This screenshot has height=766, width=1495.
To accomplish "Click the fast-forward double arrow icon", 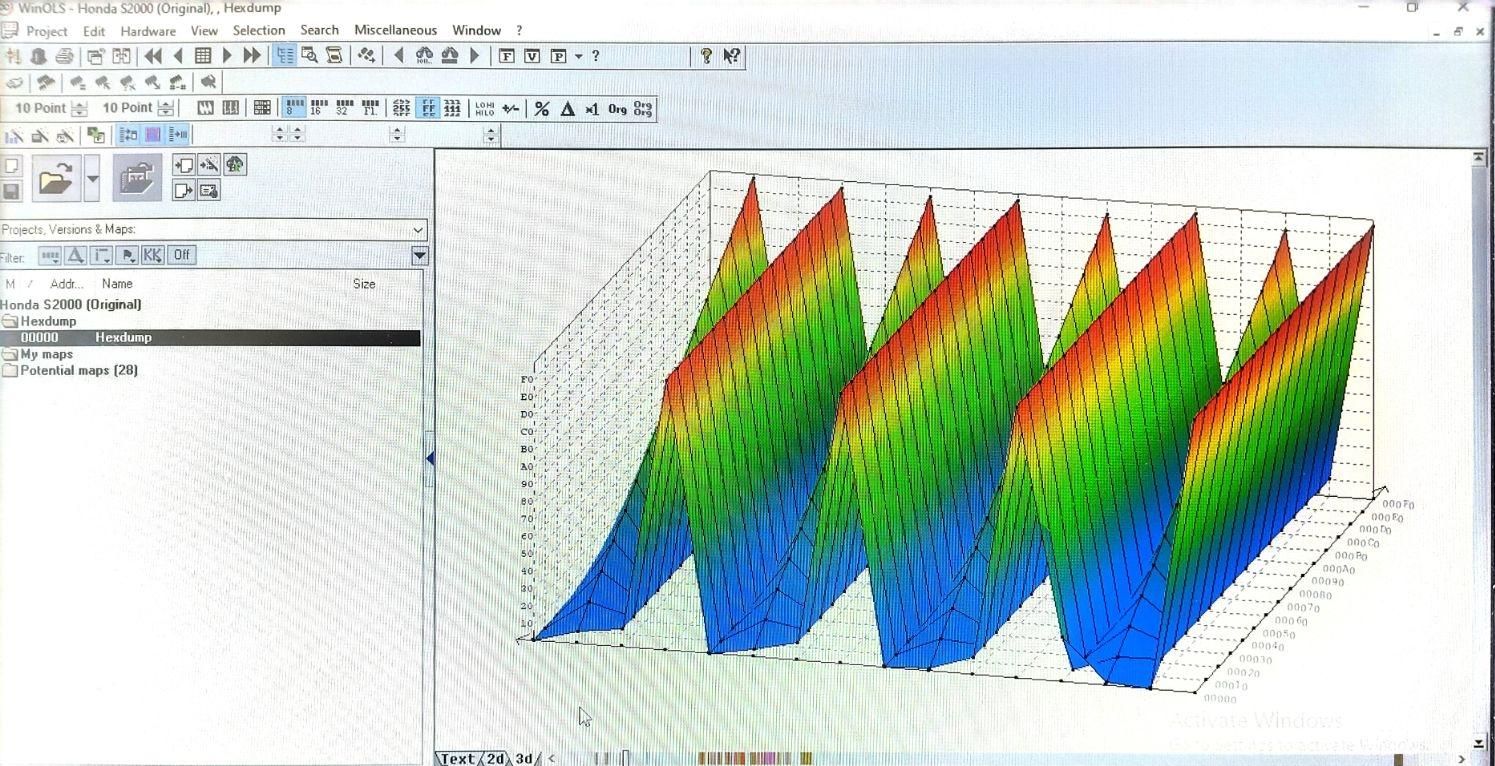I will [x=252, y=56].
